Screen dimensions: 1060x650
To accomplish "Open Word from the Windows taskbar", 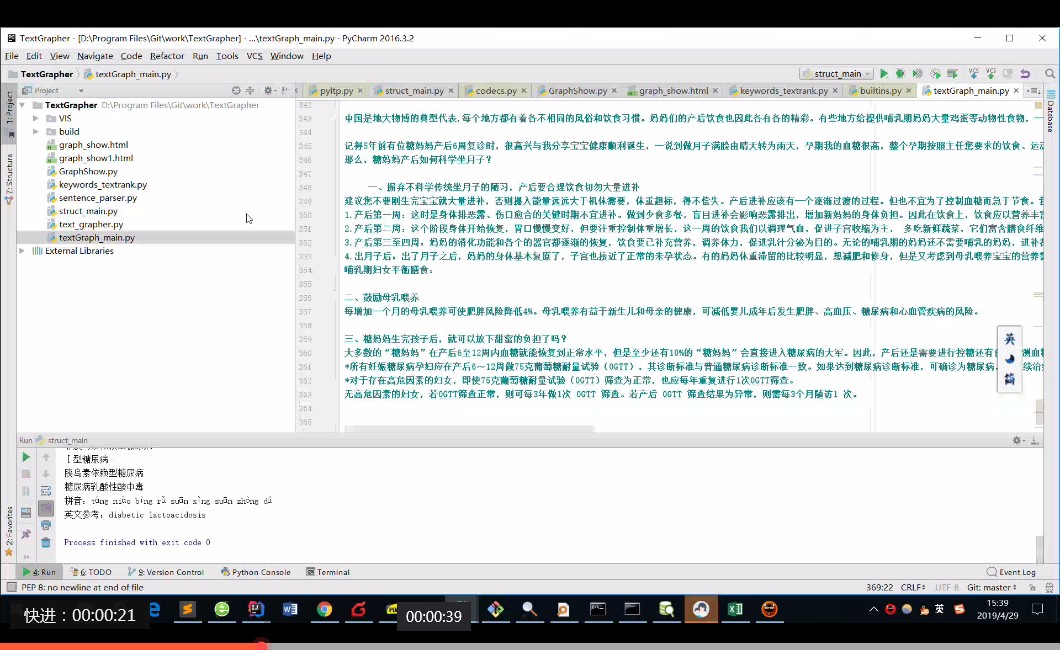I will (x=290, y=609).
